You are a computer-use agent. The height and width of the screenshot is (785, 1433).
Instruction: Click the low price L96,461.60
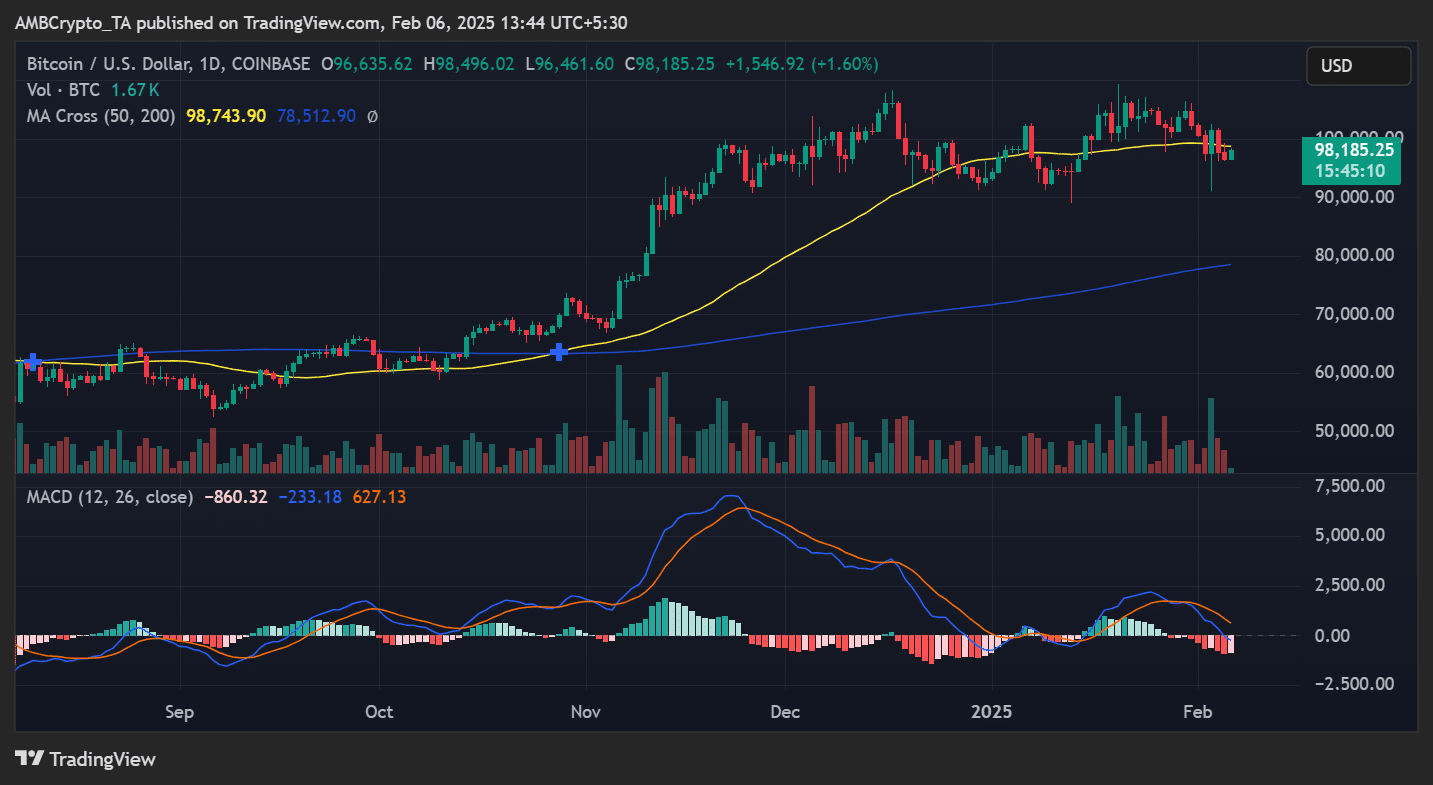point(569,64)
